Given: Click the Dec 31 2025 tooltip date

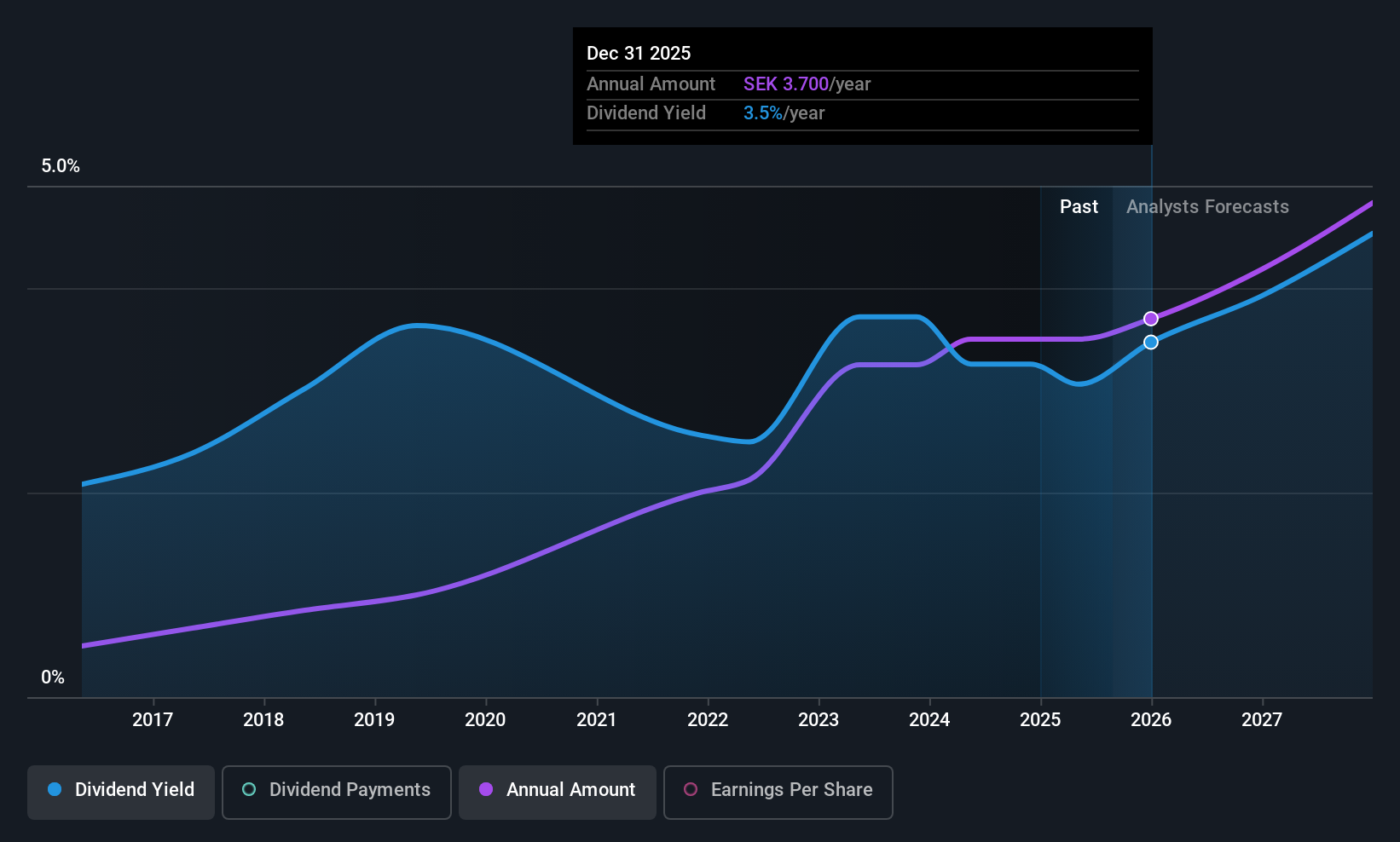Looking at the screenshot, I should coord(639,54).
